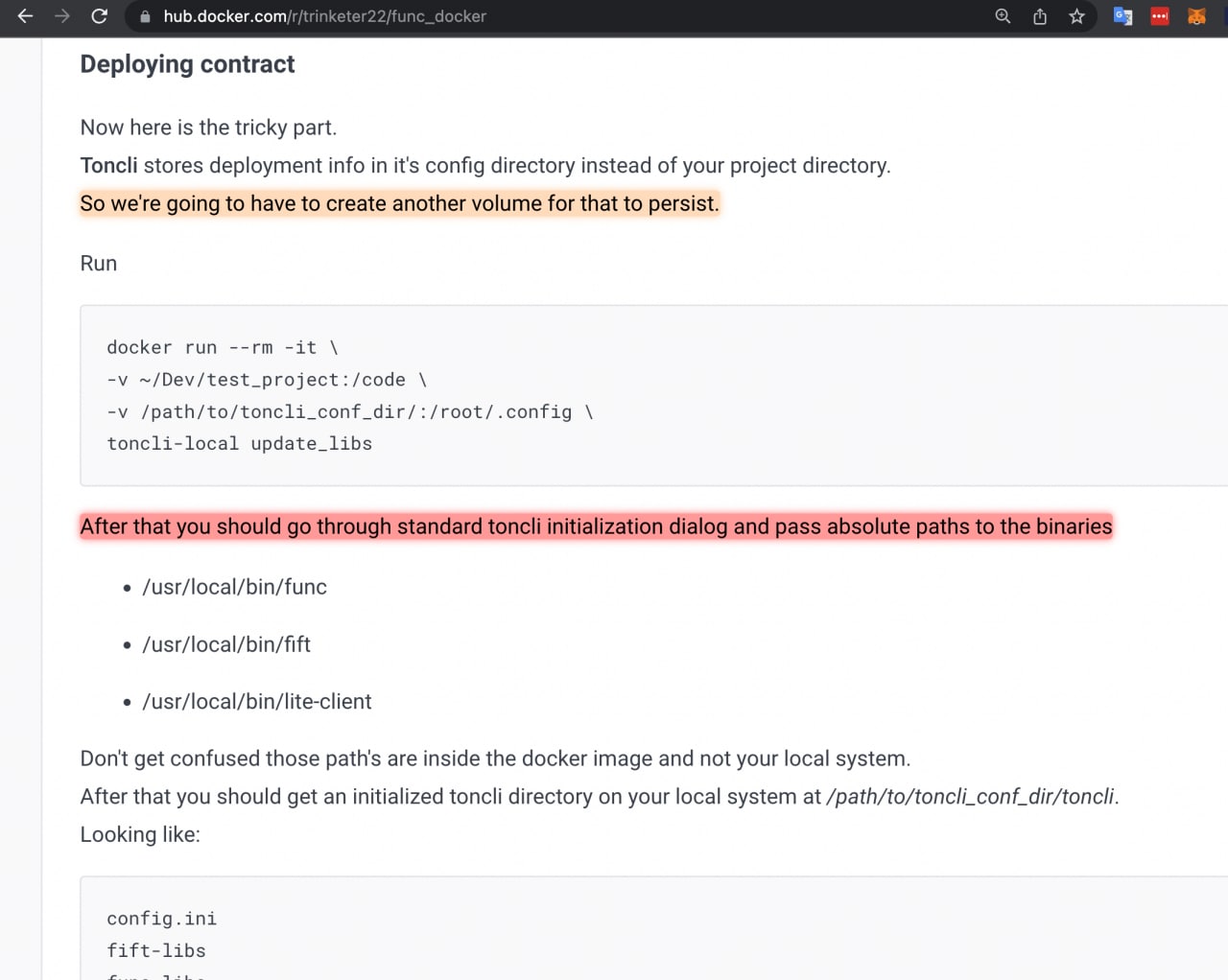The width and height of the screenshot is (1228, 980).
Task: Click the '/usr/local/bin/fift' bullet item
Action: 226,644
